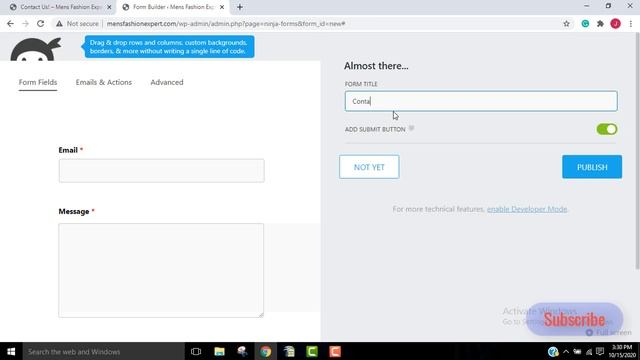Open File Explorer from the taskbar
Viewport: 640px width, 360px height.
(219, 351)
